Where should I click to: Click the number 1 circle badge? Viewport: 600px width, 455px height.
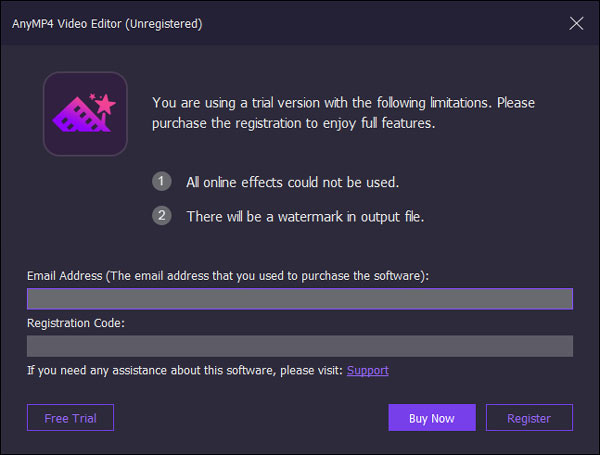[162, 182]
